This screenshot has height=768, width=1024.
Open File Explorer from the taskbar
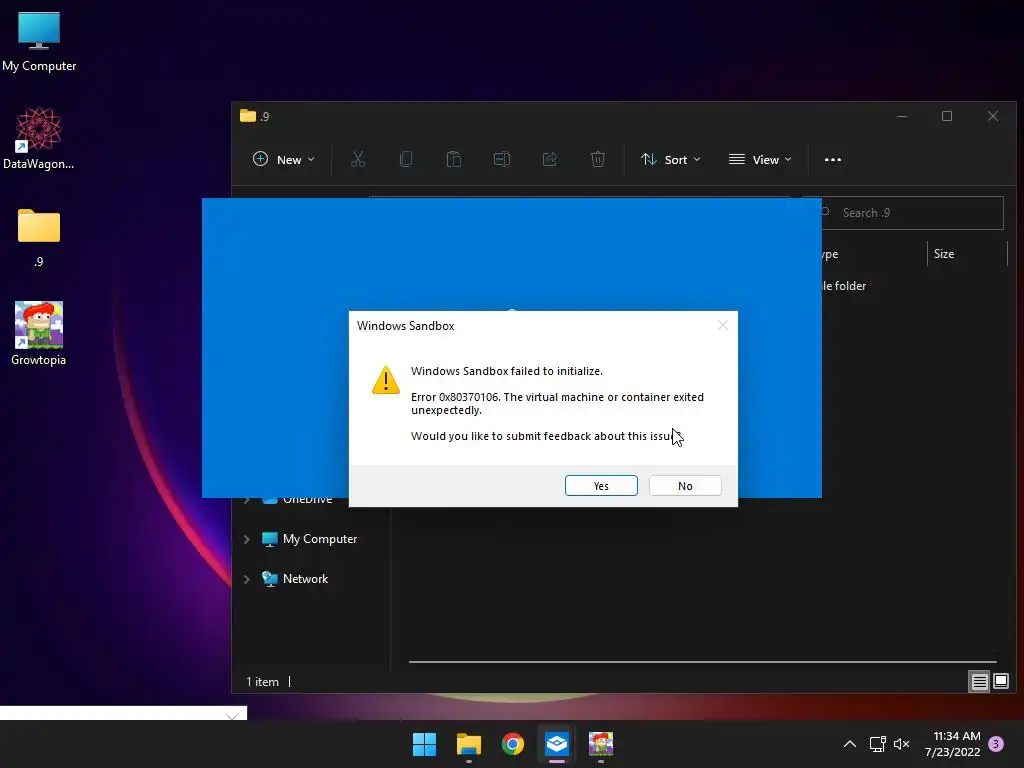[469, 744]
